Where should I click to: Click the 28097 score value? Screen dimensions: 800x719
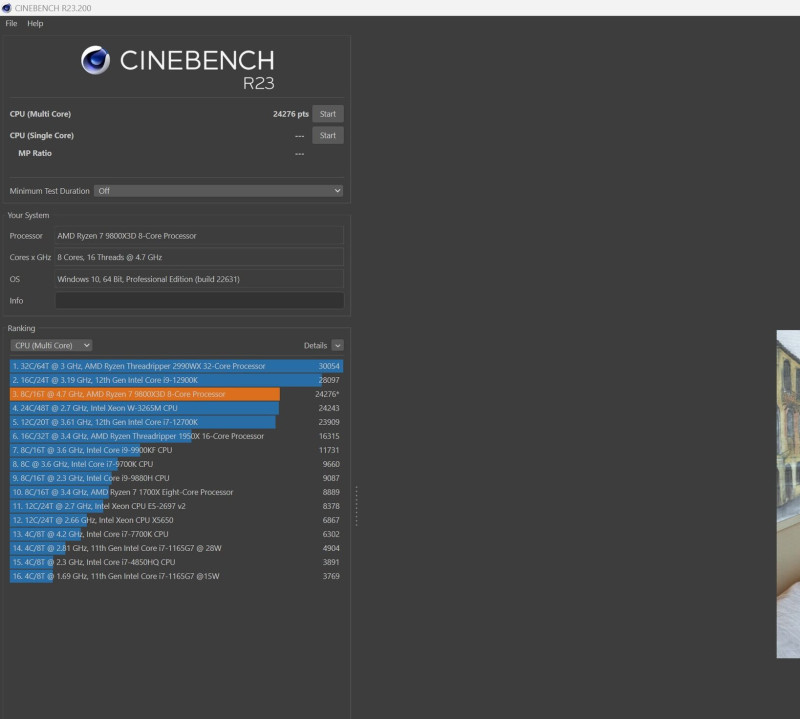pos(329,380)
